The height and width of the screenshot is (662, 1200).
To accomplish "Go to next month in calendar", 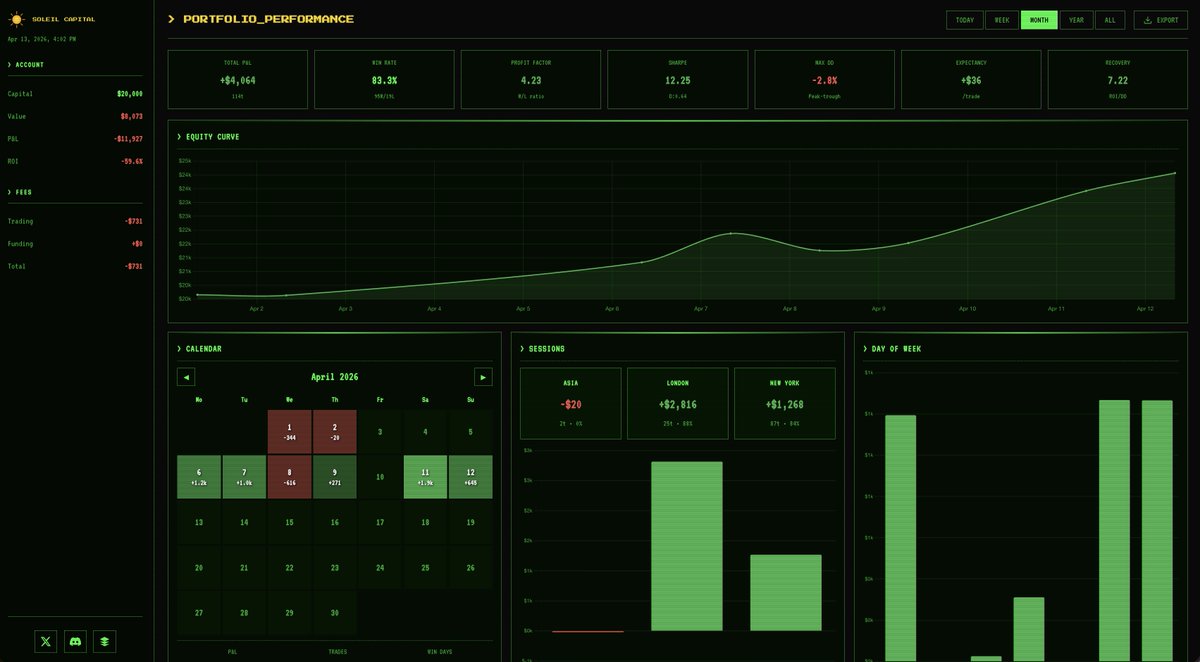I will click(x=483, y=377).
